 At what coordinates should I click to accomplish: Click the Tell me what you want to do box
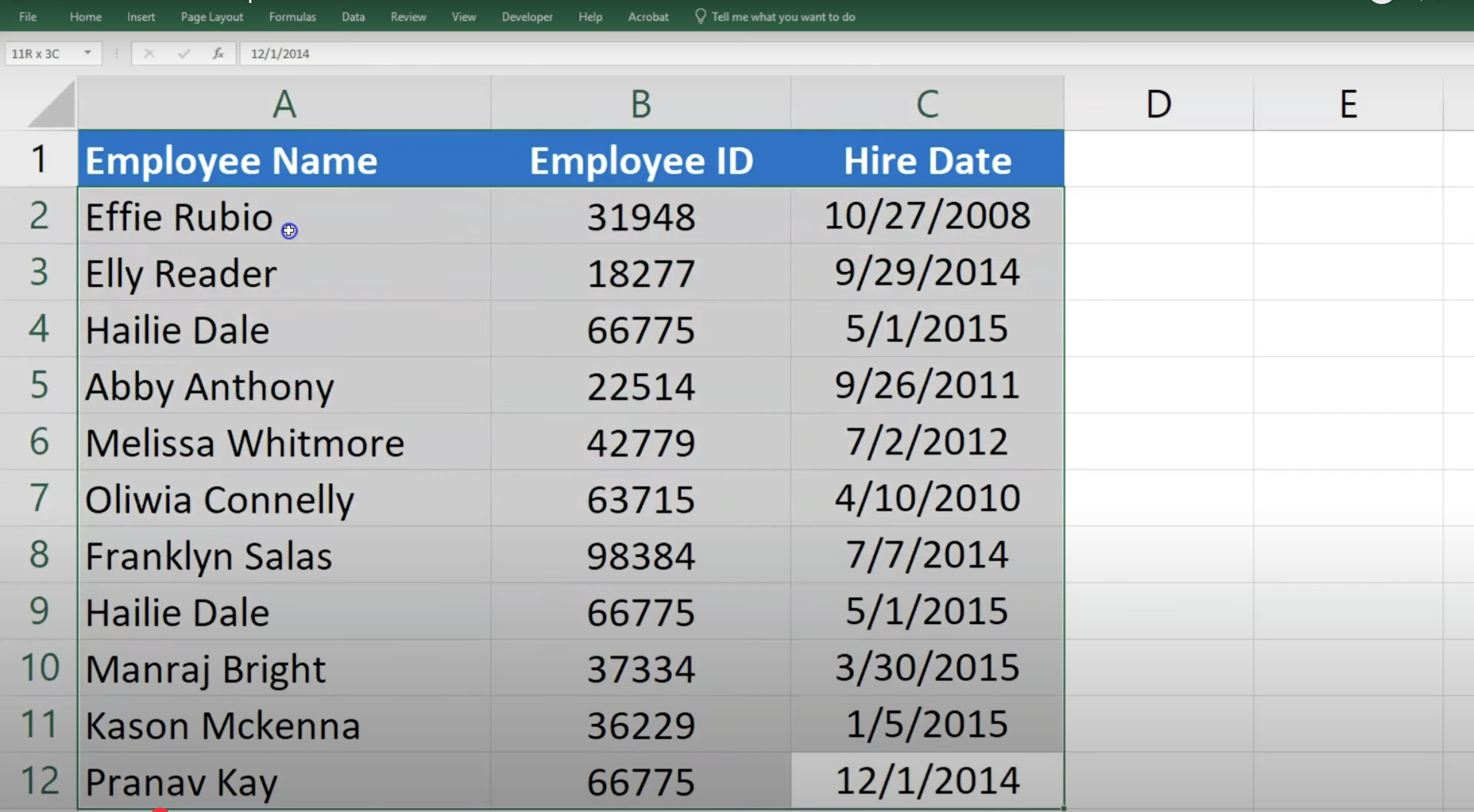coord(783,17)
